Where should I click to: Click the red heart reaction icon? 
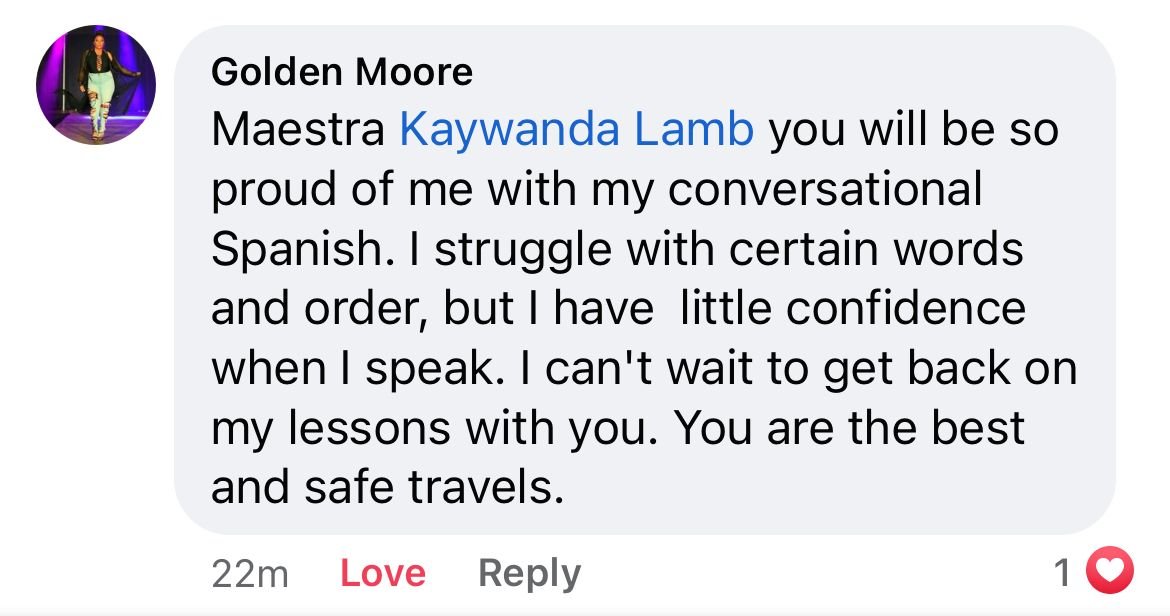pyautogui.click(x=1111, y=573)
